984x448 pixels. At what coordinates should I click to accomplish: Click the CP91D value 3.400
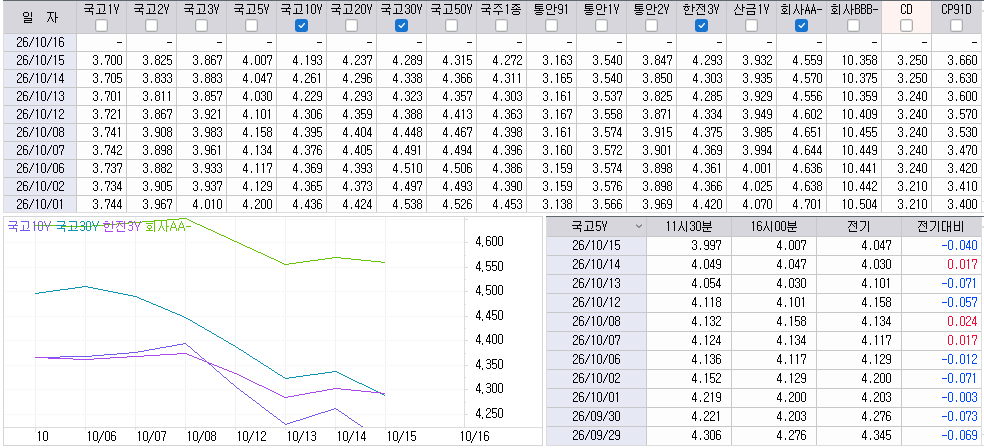click(961, 204)
